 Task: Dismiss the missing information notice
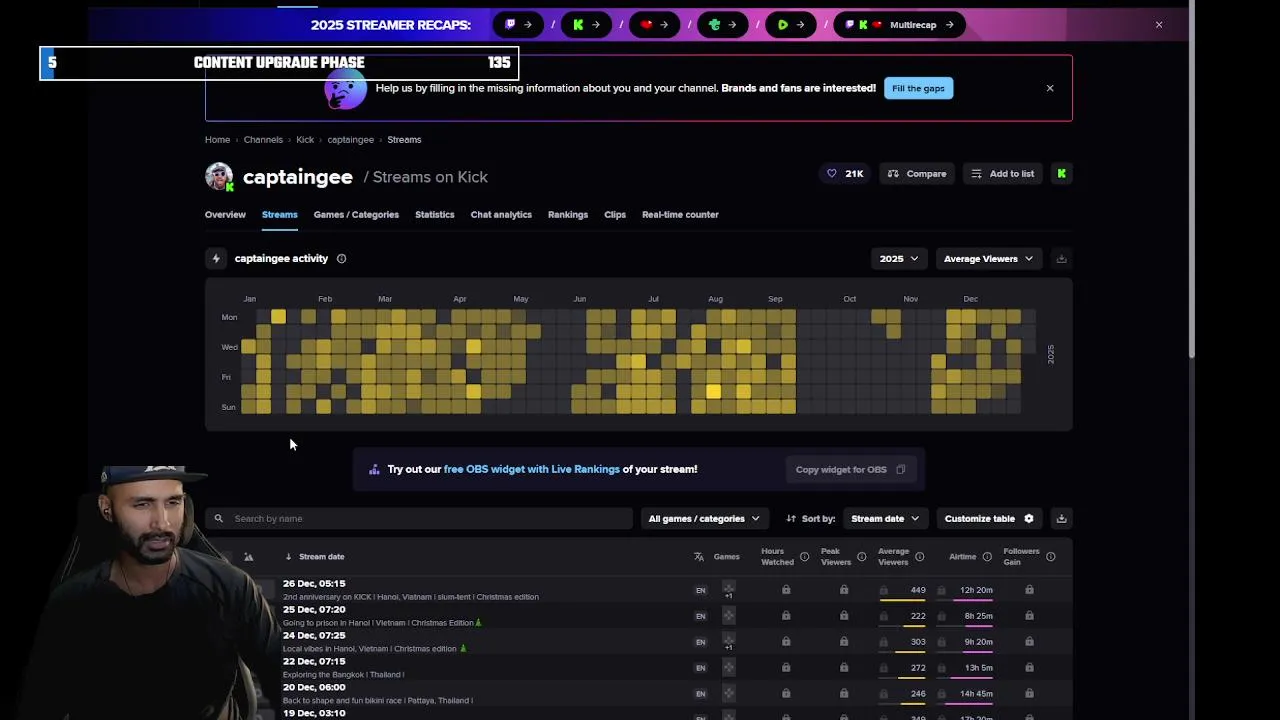coord(1050,88)
